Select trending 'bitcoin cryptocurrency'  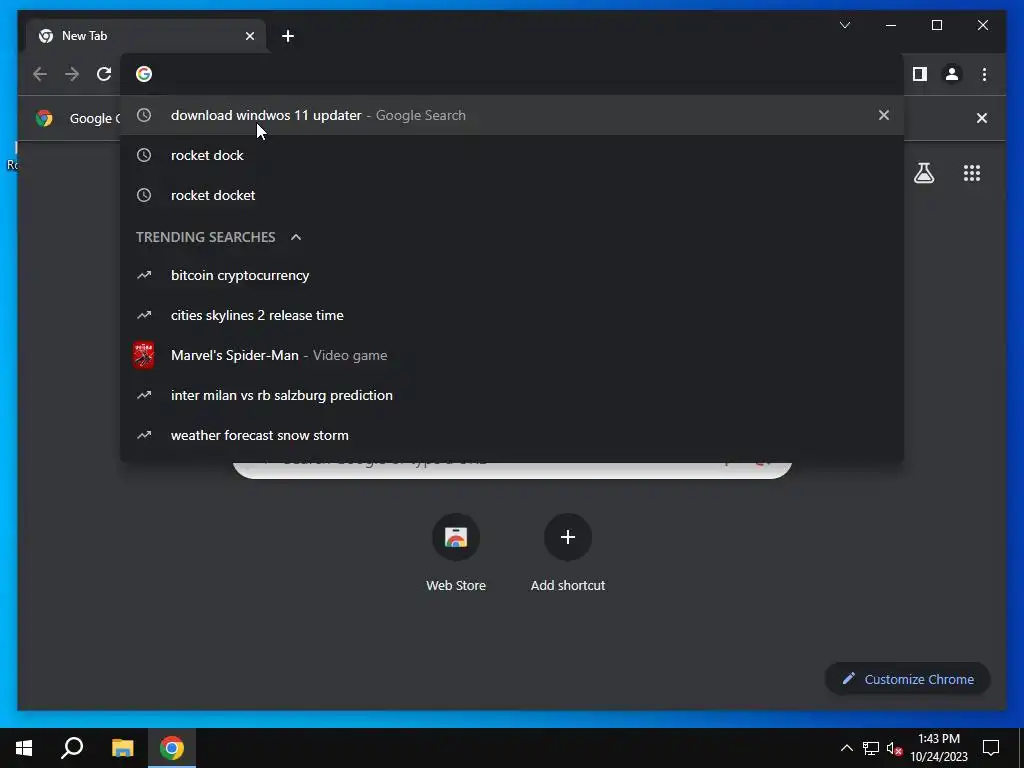(x=512, y=275)
